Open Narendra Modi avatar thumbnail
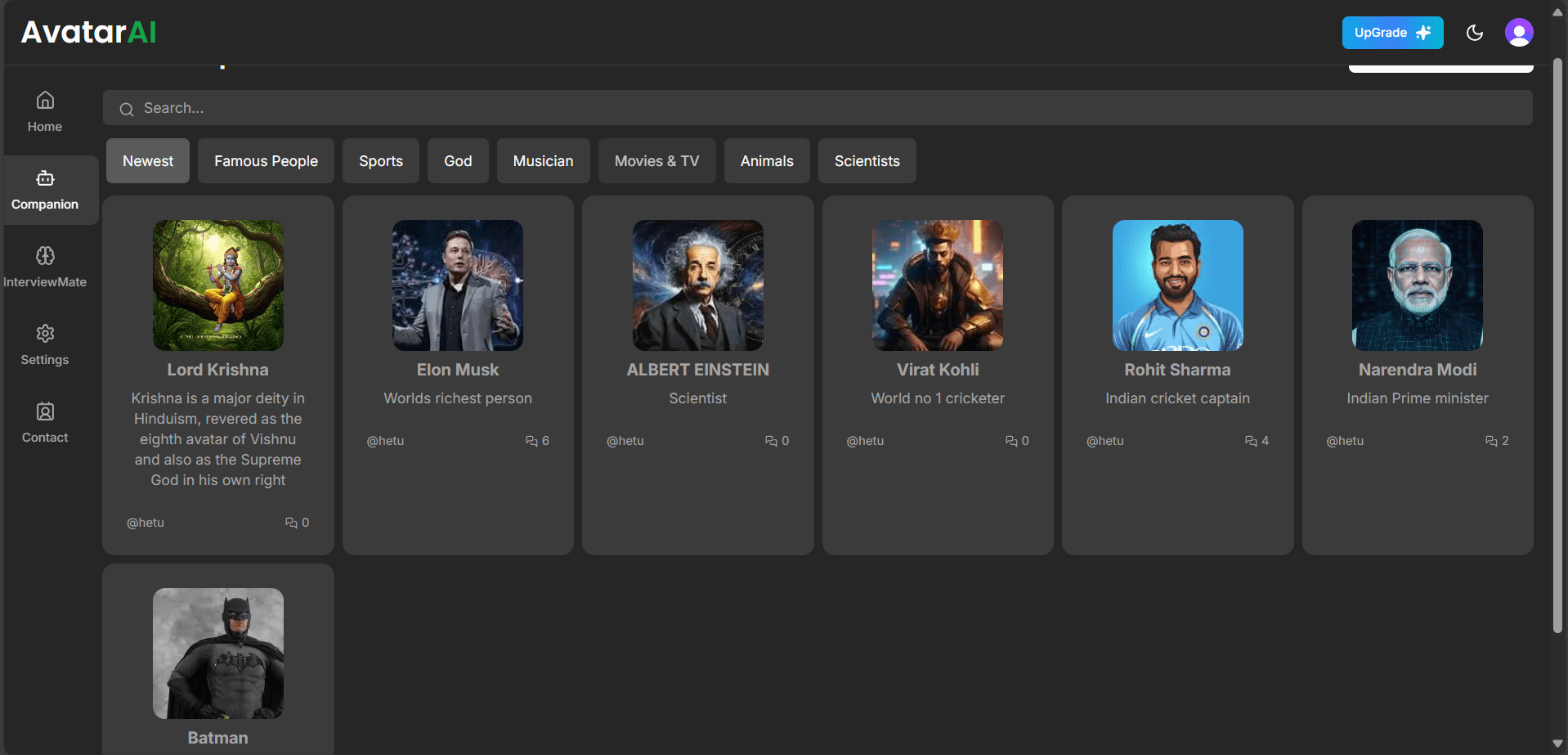The height and width of the screenshot is (755, 1568). coord(1418,285)
